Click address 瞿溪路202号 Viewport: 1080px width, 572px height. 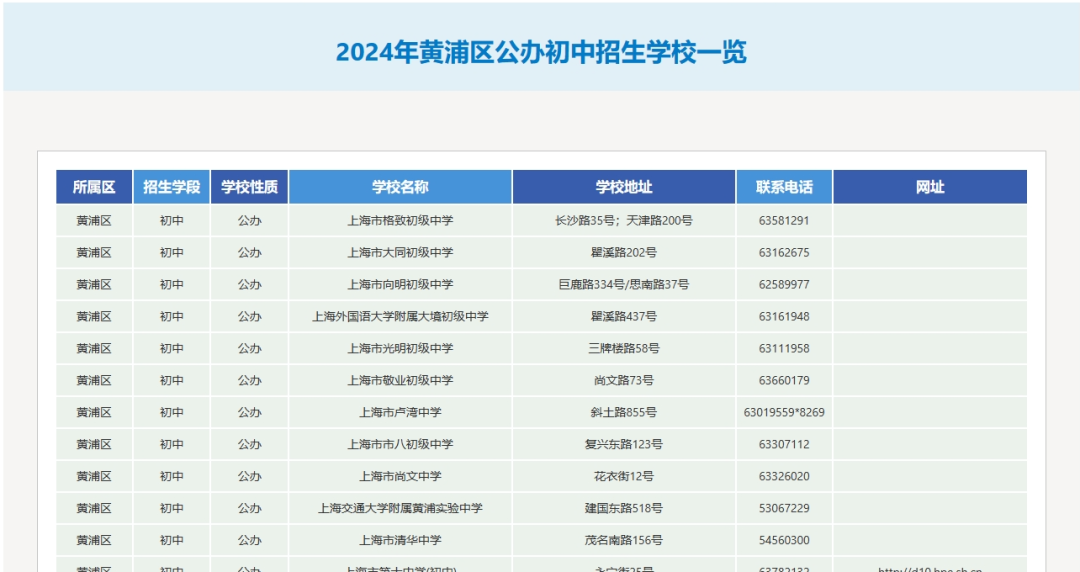(624, 252)
